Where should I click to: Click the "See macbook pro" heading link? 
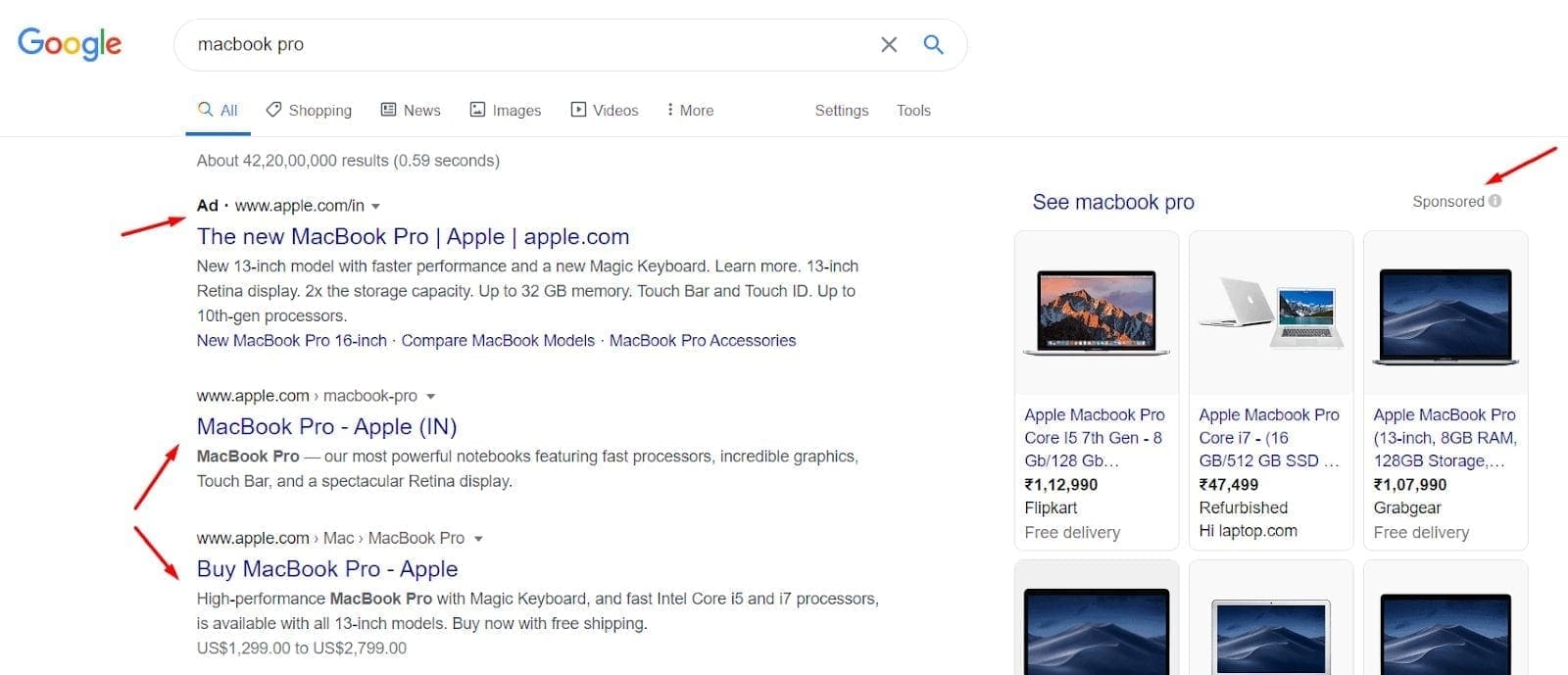(1113, 202)
